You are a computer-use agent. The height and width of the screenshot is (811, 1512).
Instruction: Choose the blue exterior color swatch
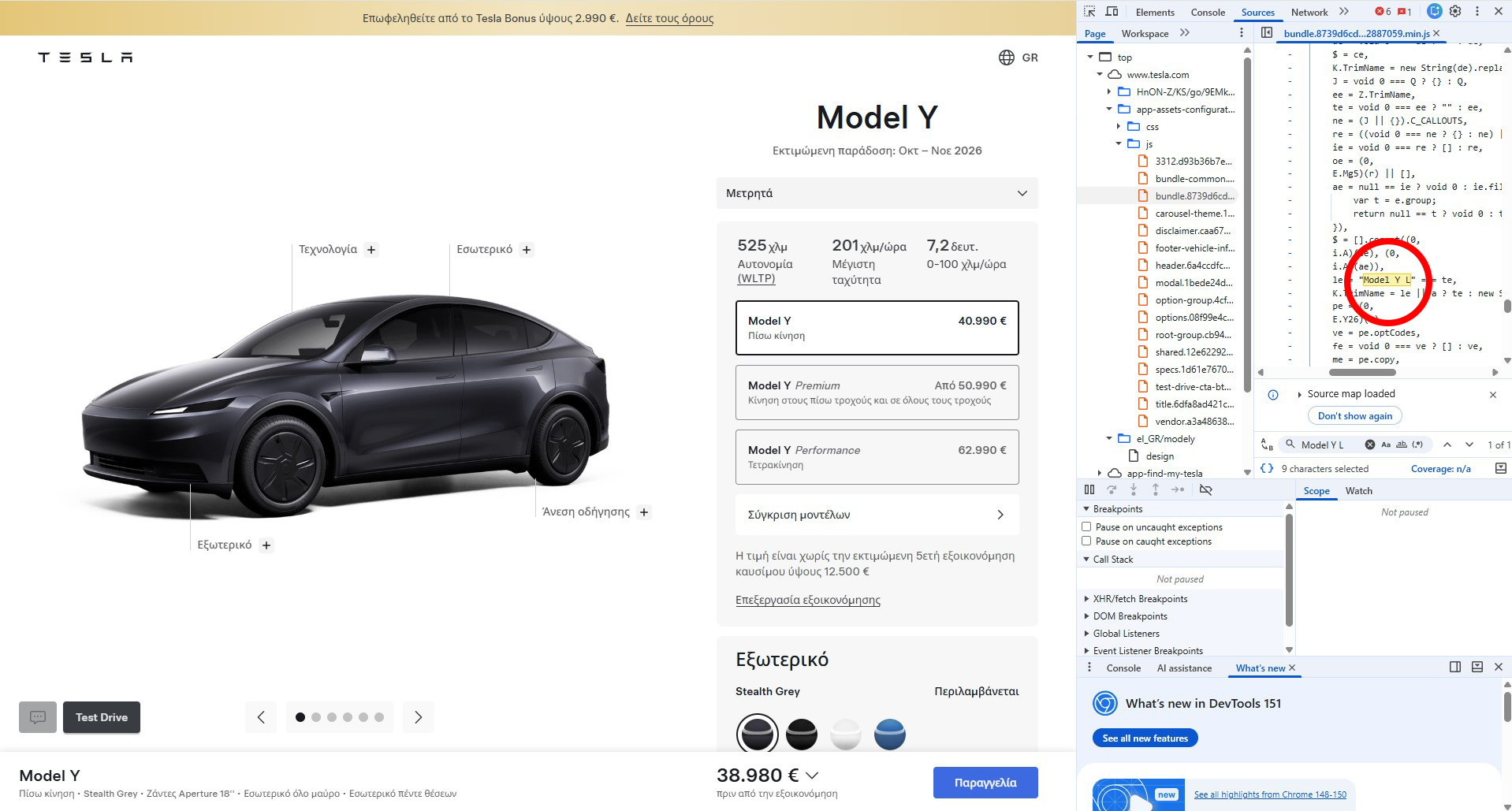point(890,734)
